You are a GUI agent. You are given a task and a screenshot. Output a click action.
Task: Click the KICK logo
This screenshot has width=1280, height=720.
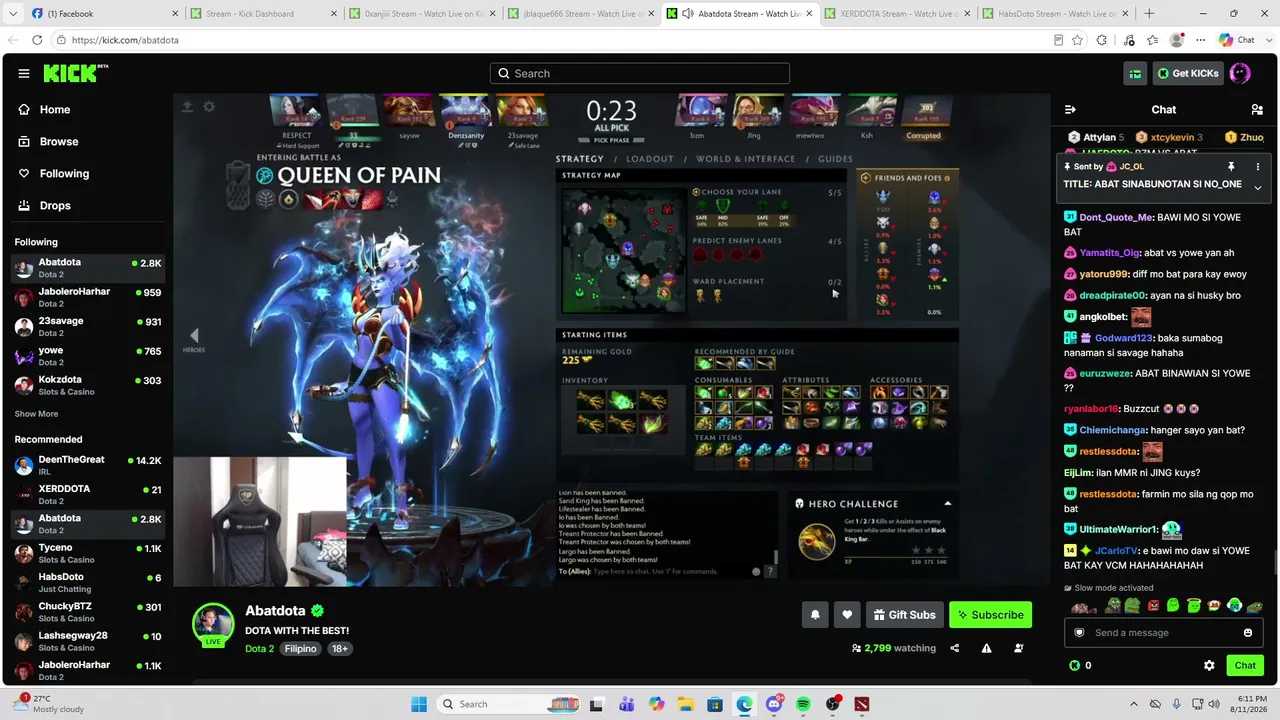(x=75, y=73)
